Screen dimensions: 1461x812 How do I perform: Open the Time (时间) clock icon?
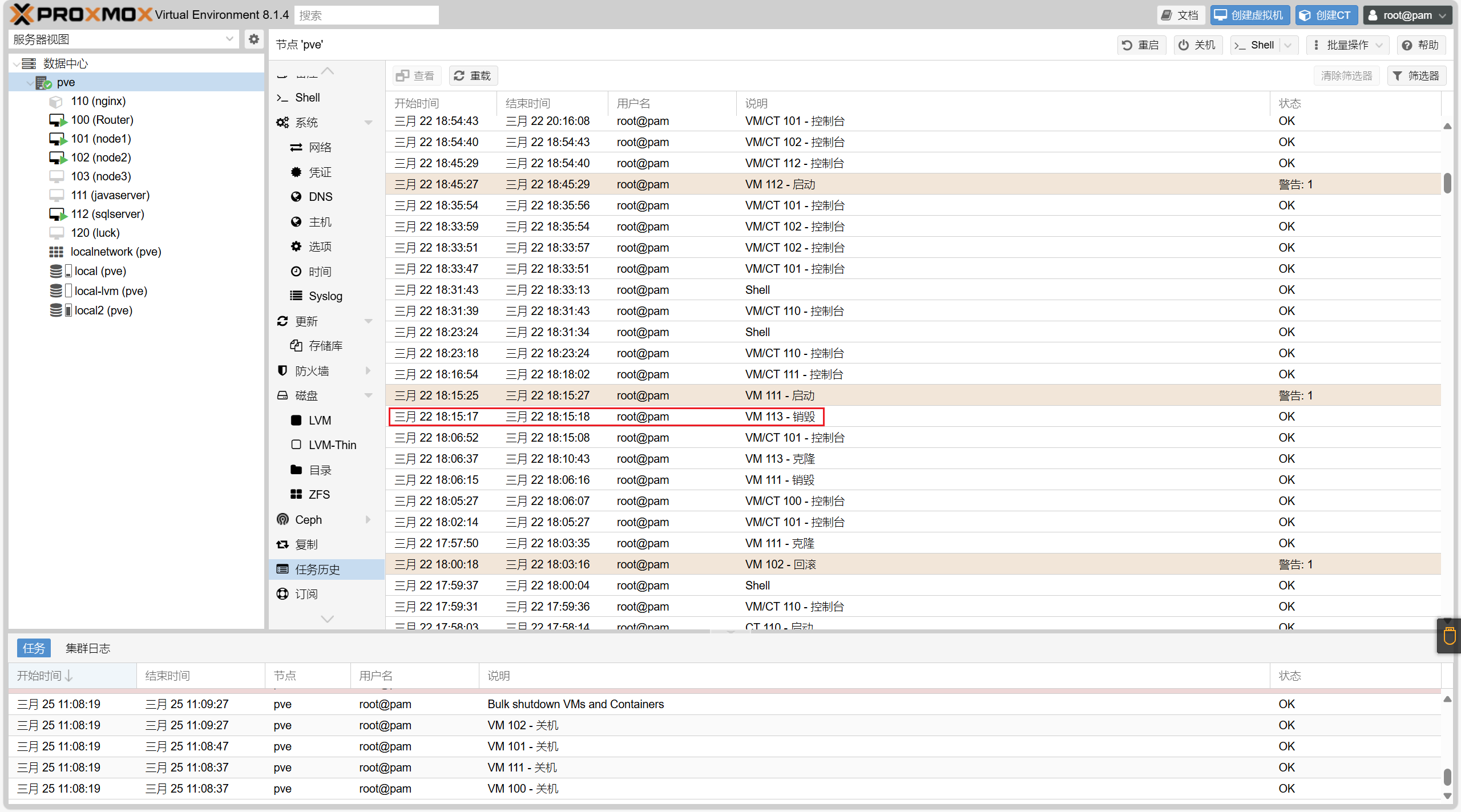296,272
